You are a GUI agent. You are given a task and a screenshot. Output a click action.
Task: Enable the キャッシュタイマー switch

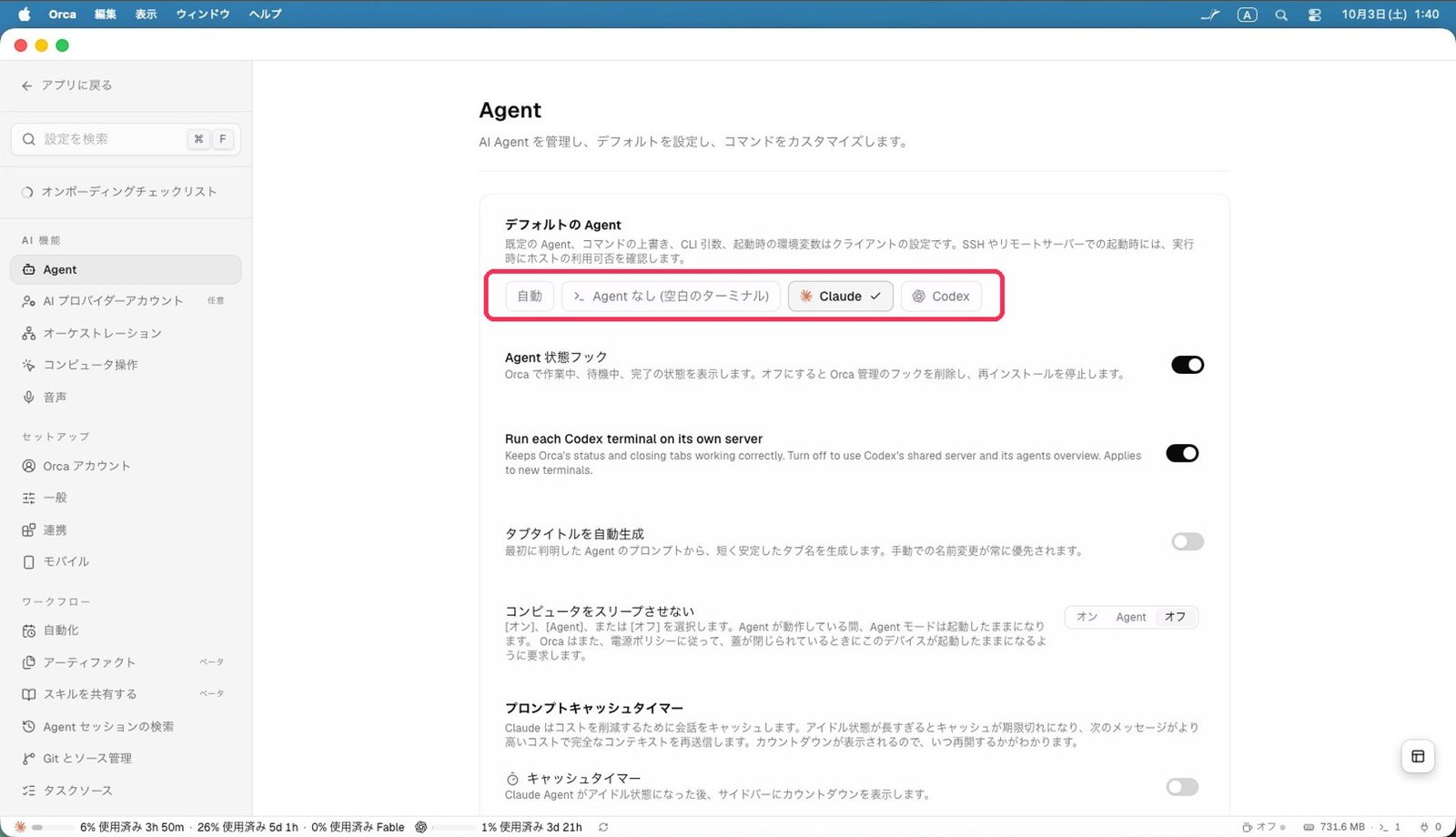click(x=1182, y=787)
